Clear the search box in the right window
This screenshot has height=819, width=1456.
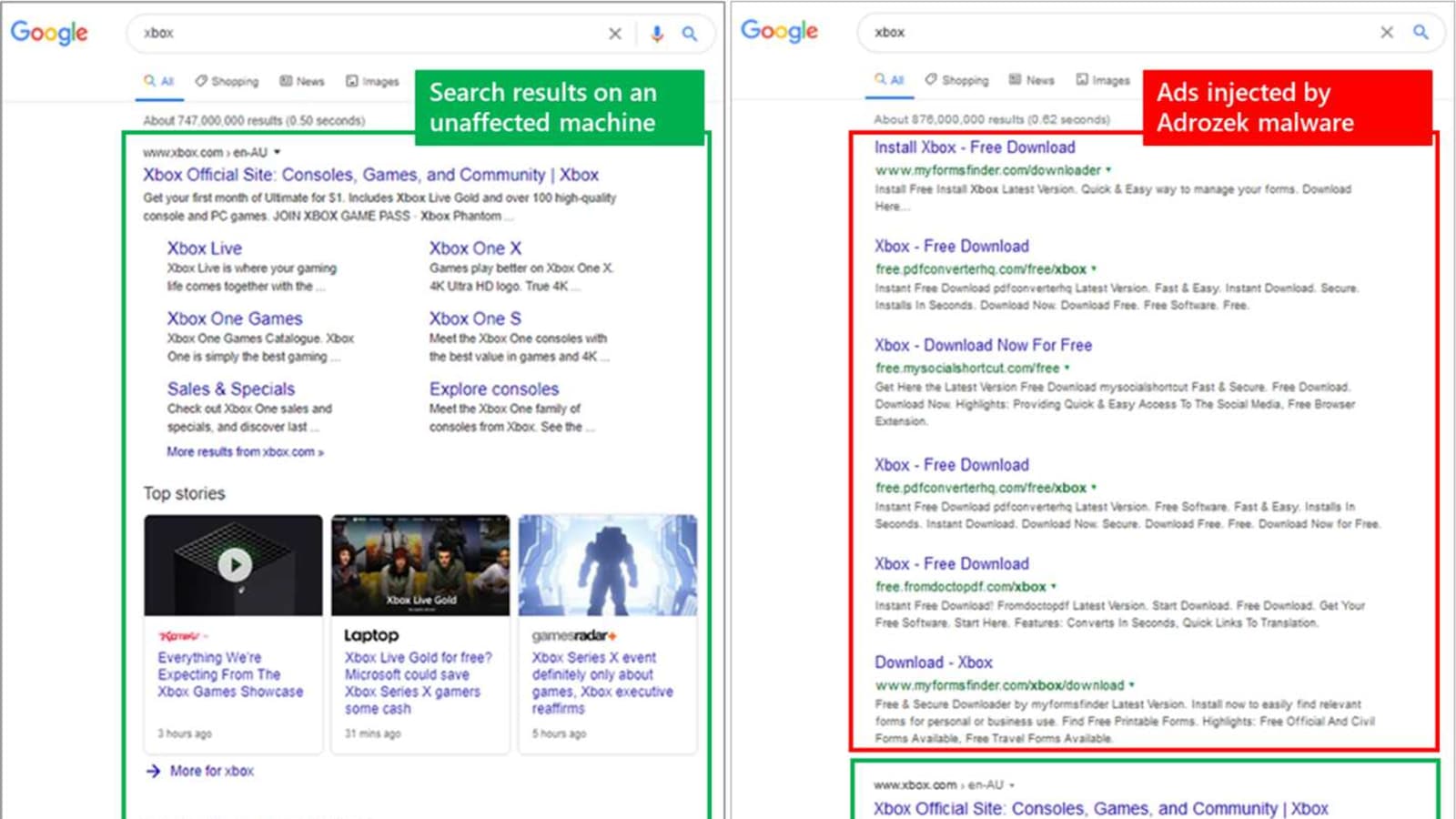coord(1387,32)
